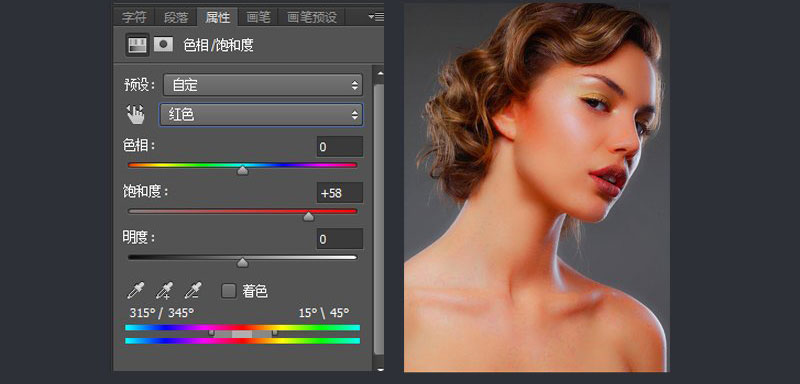Open the 红色 color range dropdown
Viewport: 800px width, 384px height.
(261, 115)
